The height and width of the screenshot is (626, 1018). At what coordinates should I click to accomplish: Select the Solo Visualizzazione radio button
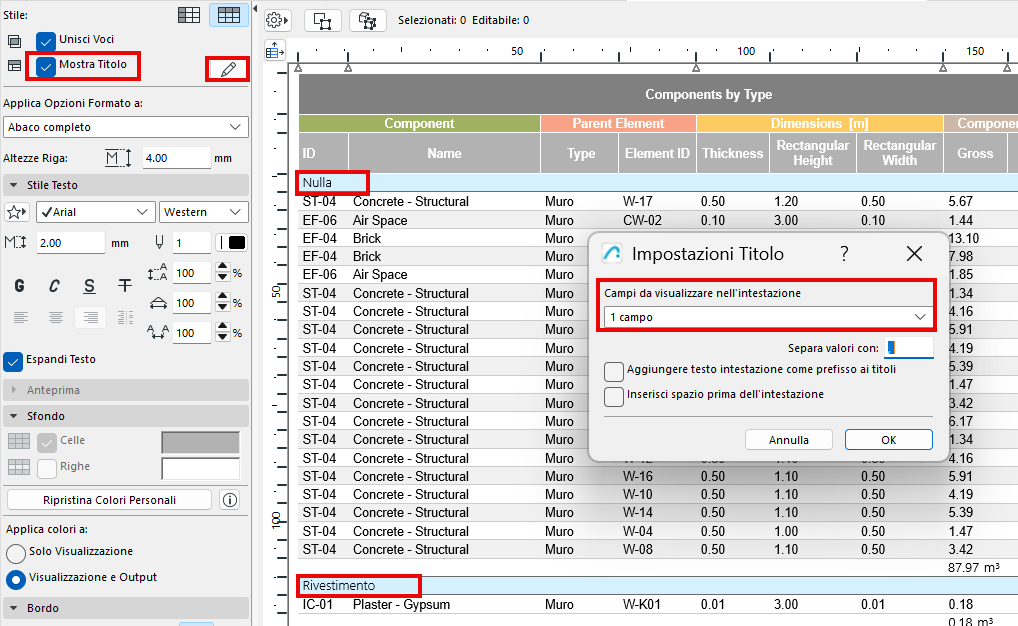(15, 552)
